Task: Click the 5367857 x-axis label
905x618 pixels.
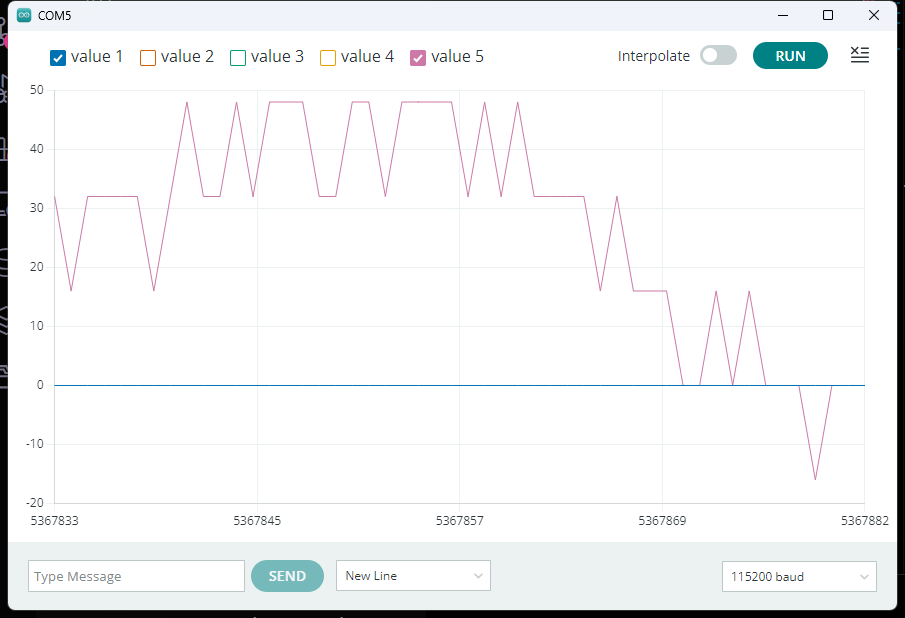Action: pos(459,520)
